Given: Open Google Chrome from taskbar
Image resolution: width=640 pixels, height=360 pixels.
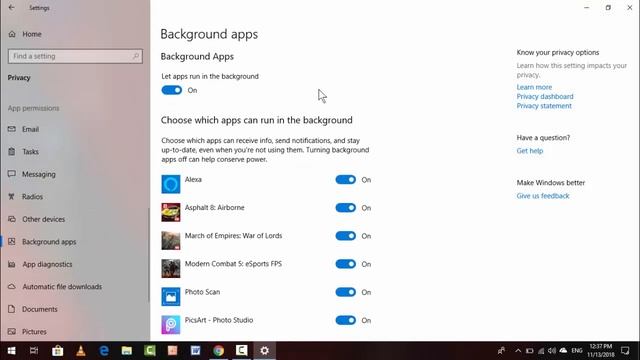Looking at the screenshot, I should (218, 351).
